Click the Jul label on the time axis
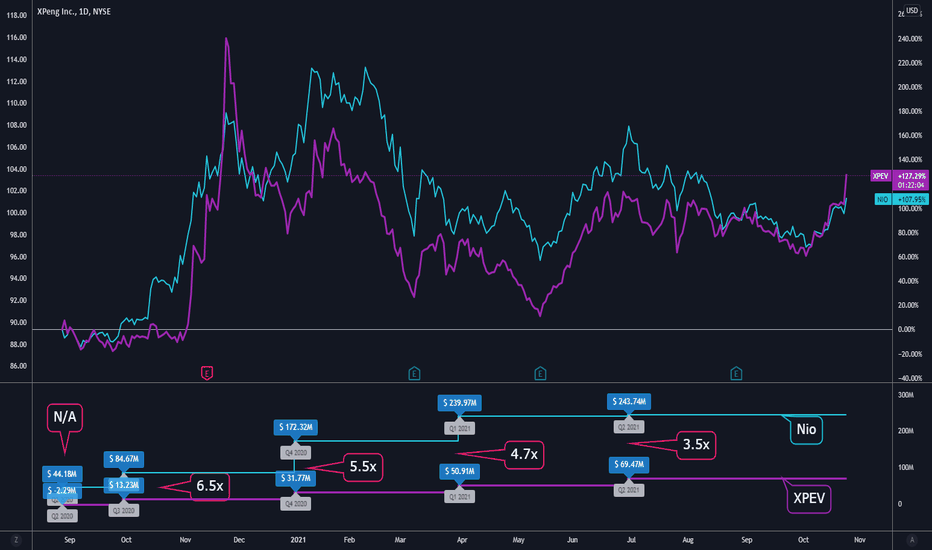Screen dimensions: 932x550 click(631, 540)
